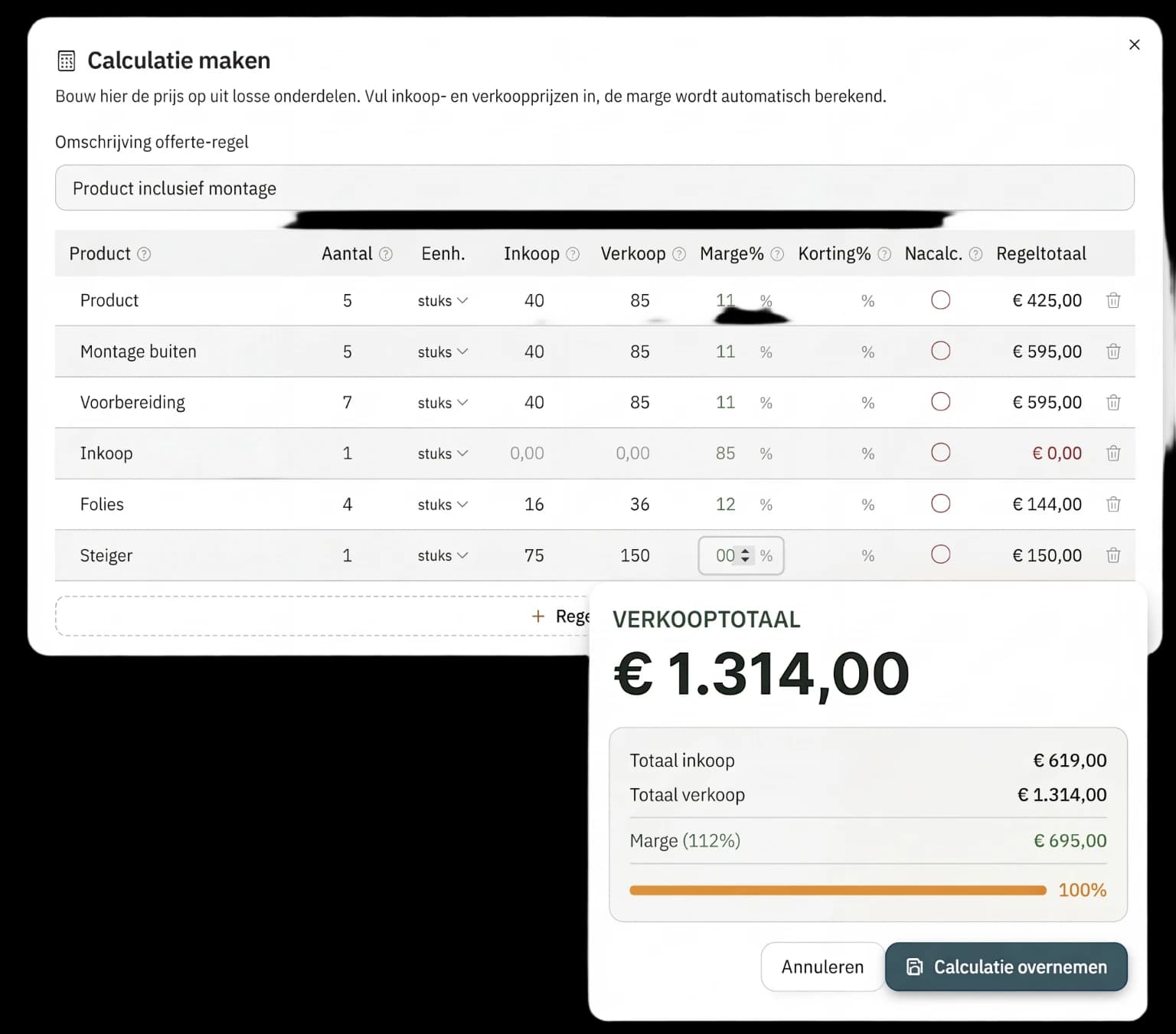Click the calculator icon beside Calculatie maken
The image size is (1176, 1034).
tap(67, 60)
